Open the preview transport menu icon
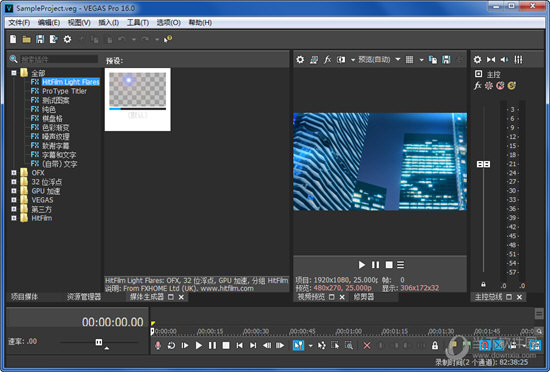 tap(401, 265)
